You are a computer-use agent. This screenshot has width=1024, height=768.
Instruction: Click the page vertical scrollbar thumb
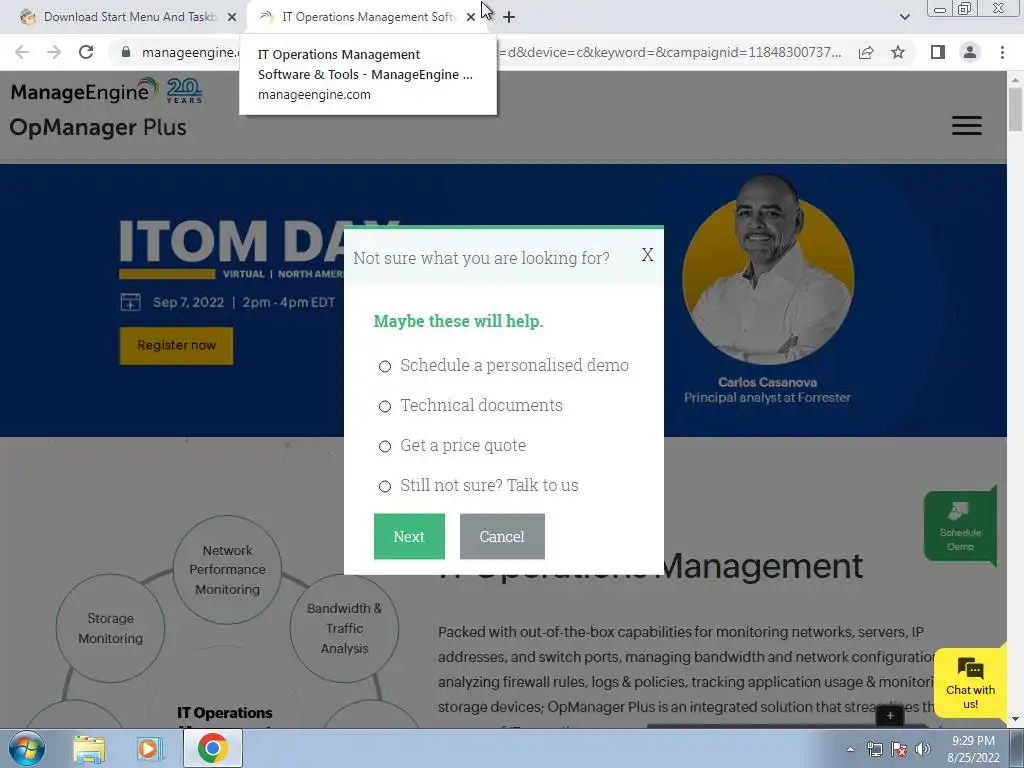tap(1015, 108)
